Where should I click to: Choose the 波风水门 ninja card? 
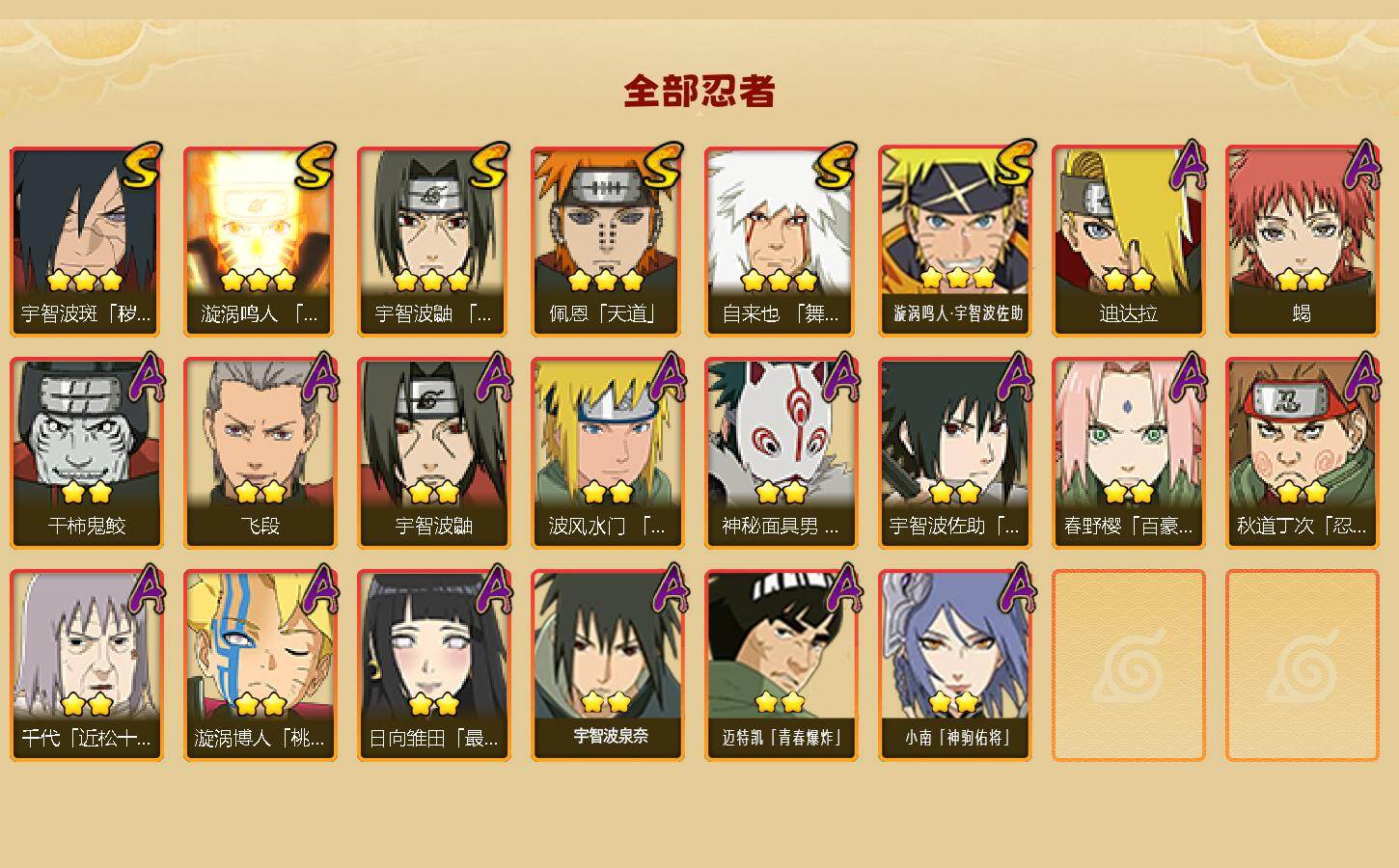(x=608, y=453)
